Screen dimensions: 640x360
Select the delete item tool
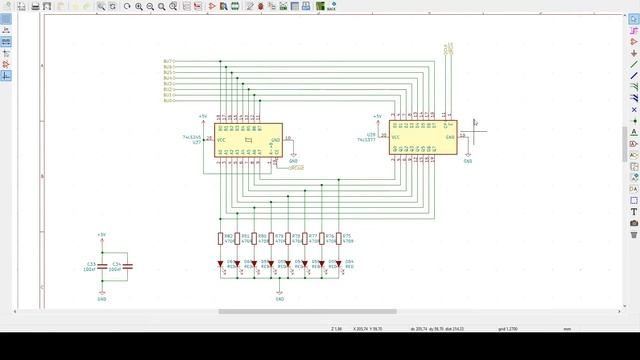click(x=633, y=235)
